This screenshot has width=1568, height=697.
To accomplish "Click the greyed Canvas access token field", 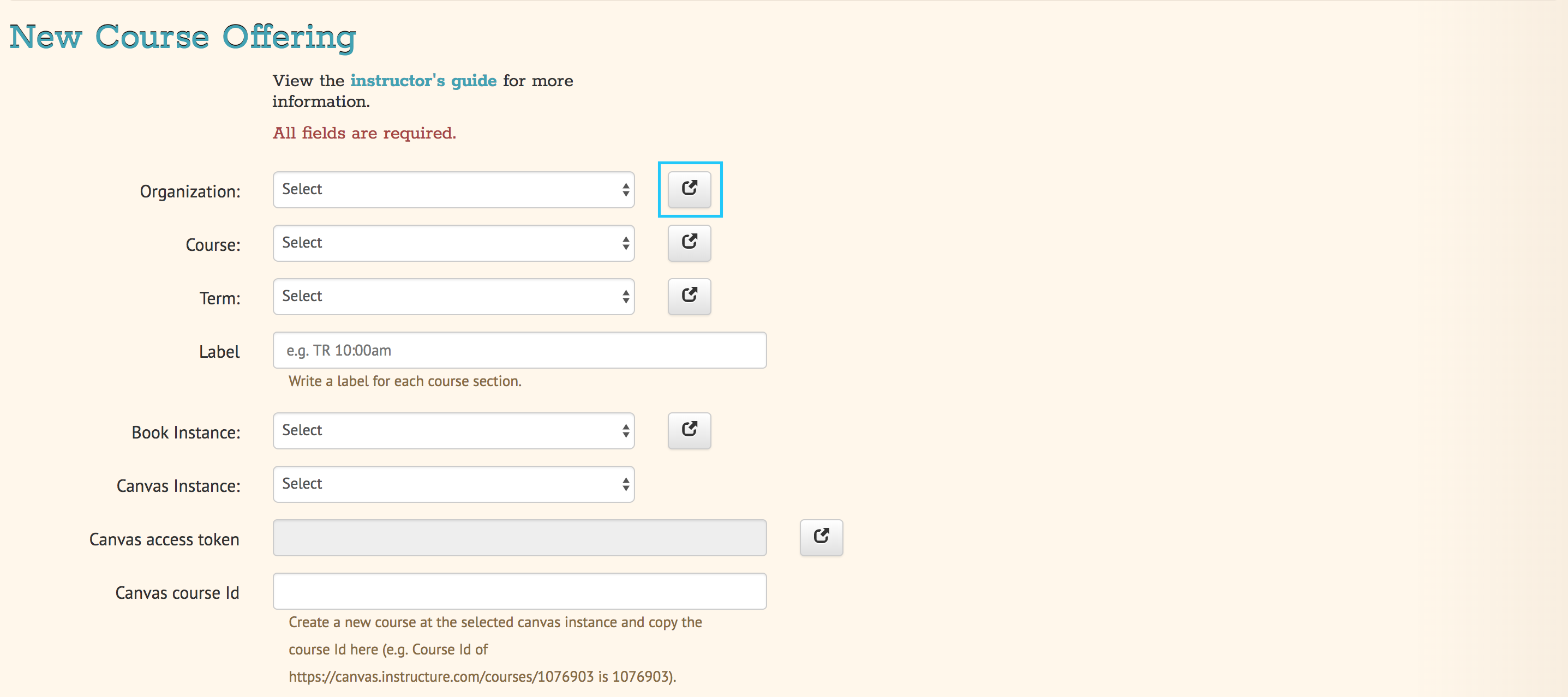I will 519,538.
